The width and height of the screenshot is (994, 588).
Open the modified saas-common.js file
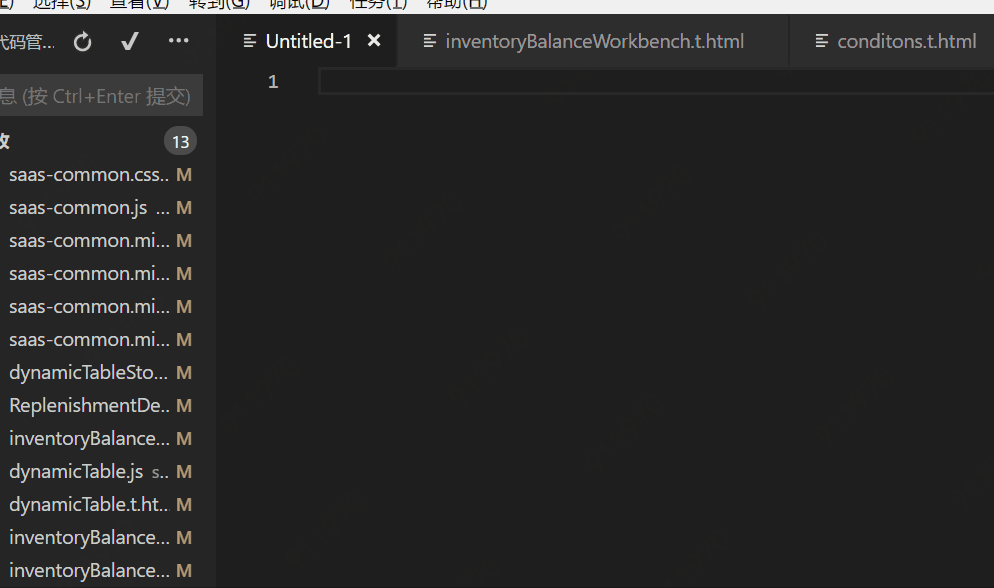[70, 207]
